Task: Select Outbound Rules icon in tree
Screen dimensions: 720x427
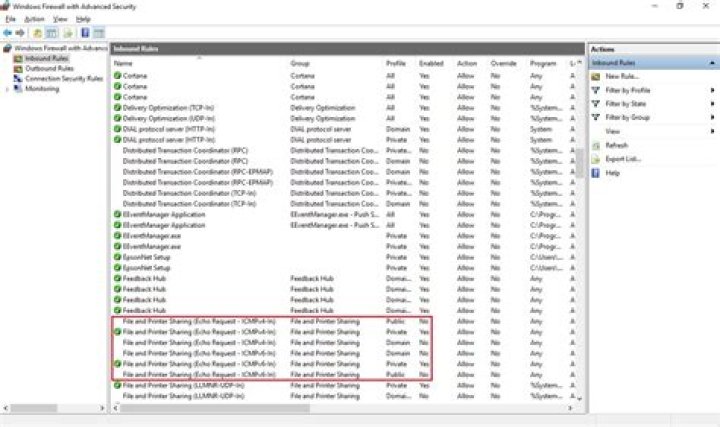Action: pyautogui.click(x=18, y=68)
